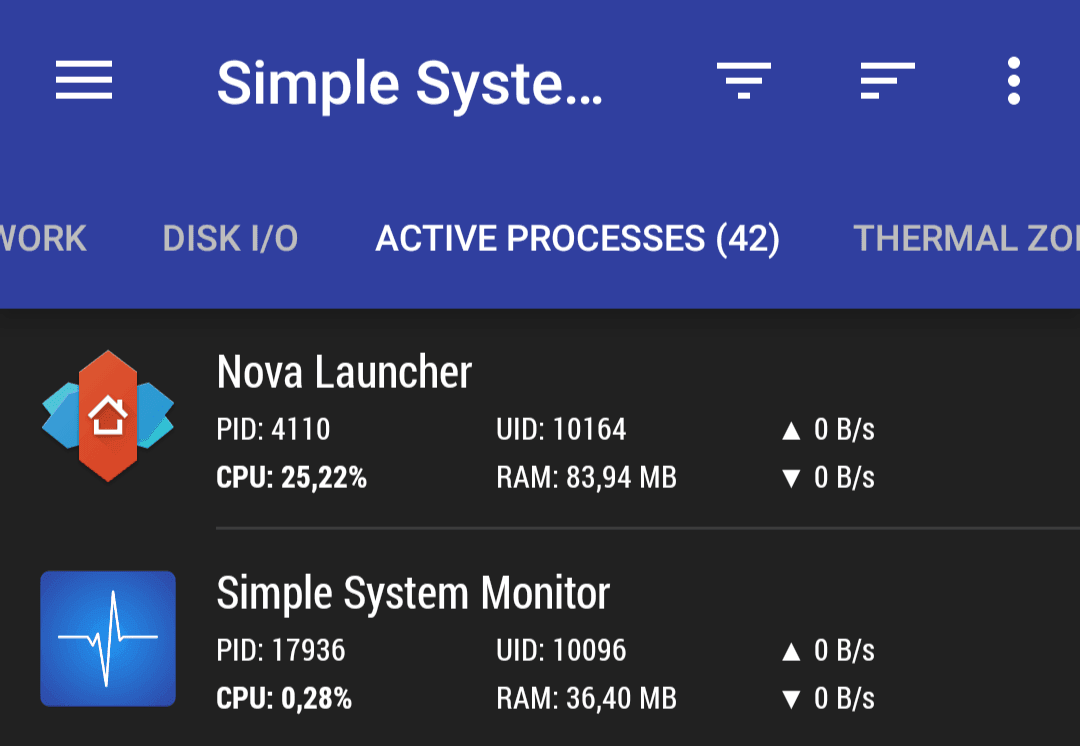The image size is (1080, 746).
Task: Tap Nova Launcher download rate arrow
Action: [791, 478]
